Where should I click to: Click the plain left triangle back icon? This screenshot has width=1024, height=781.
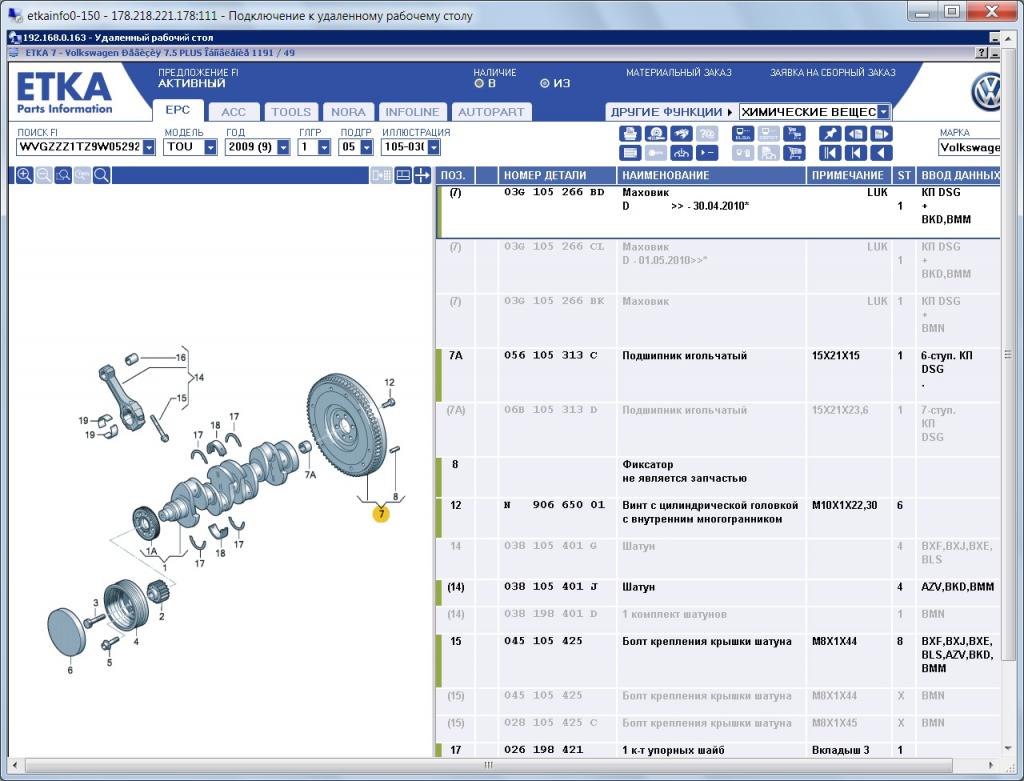click(881, 153)
